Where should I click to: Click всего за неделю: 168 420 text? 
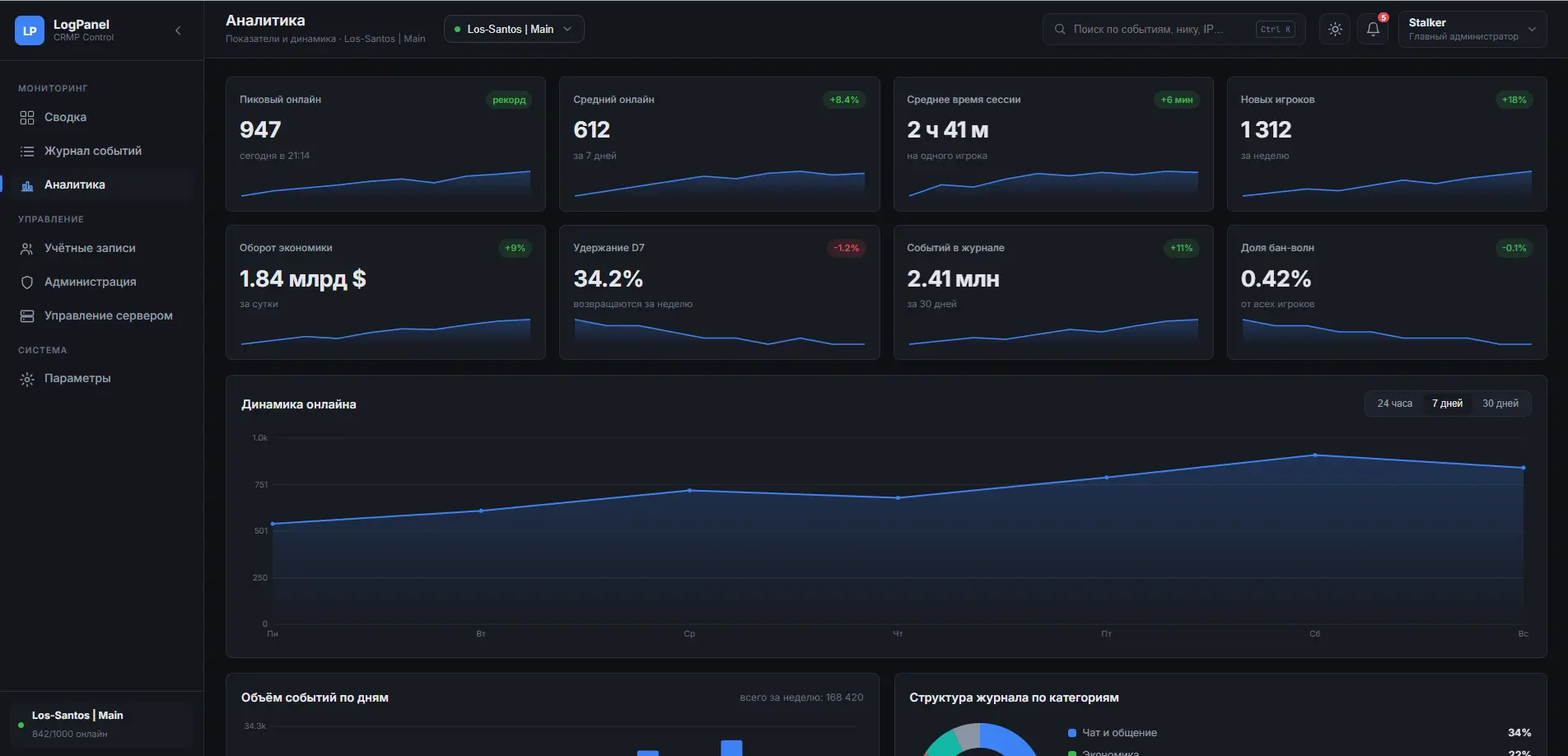coord(801,698)
